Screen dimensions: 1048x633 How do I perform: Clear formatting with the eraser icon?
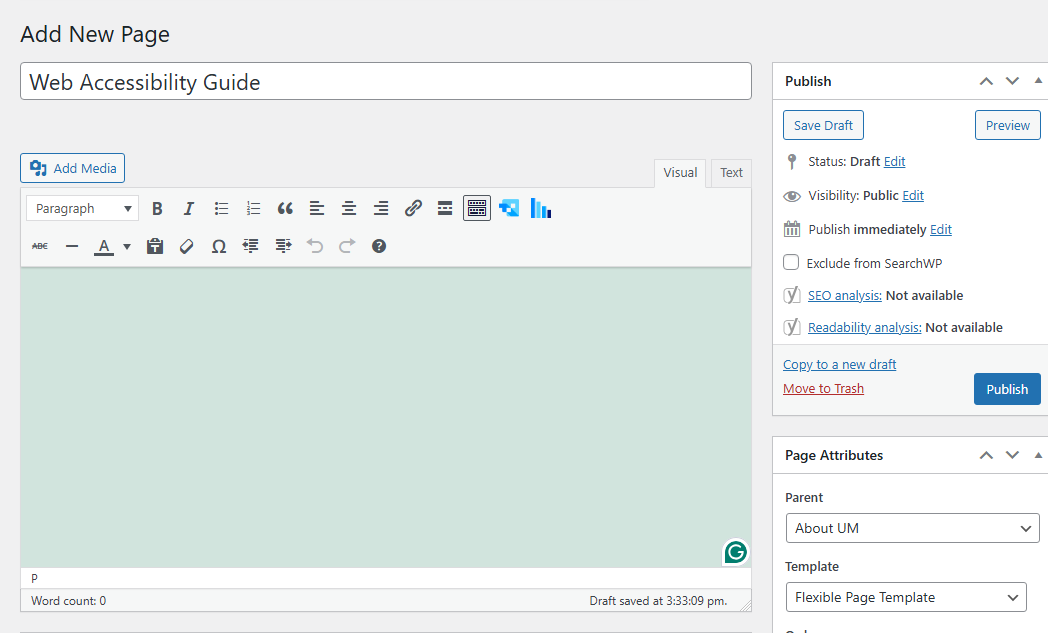[186, 246]
